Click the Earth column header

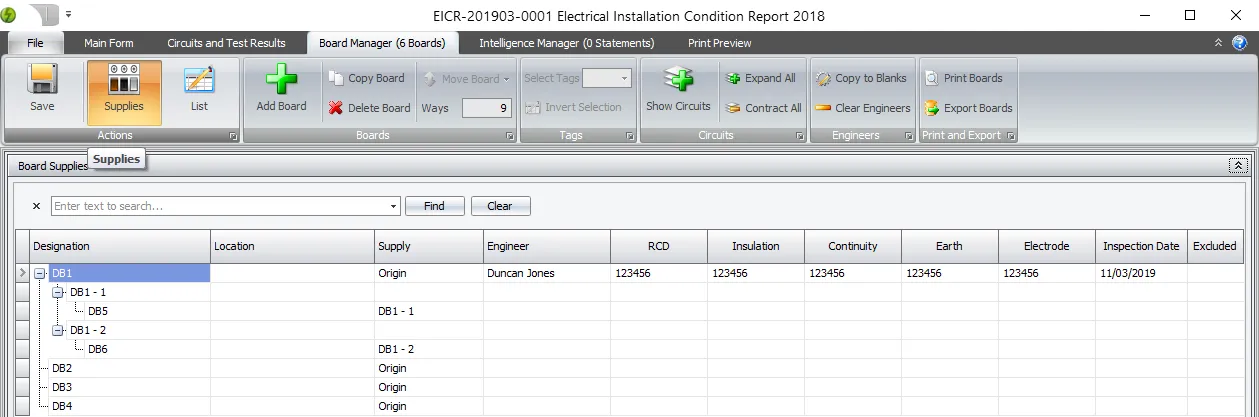click(949, 246)
